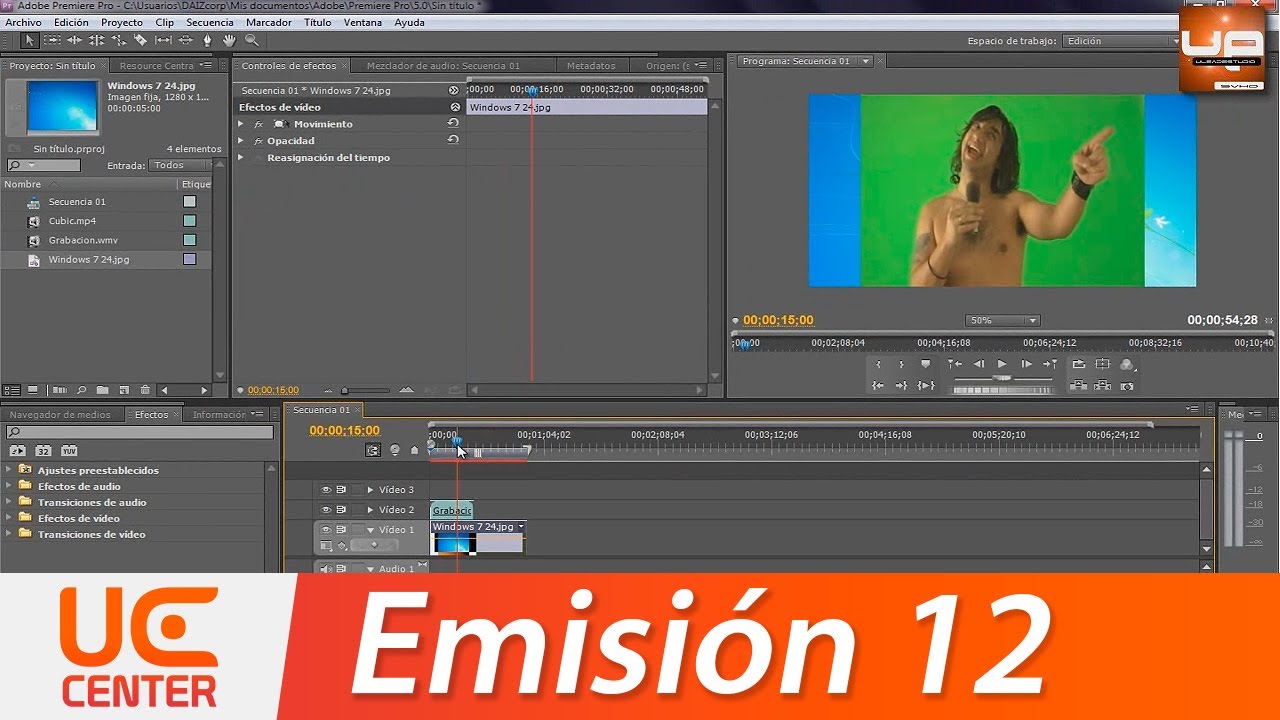Create a new bin in Project panel
Screen dimensions: 1280x720
click(x=102, y=390)
